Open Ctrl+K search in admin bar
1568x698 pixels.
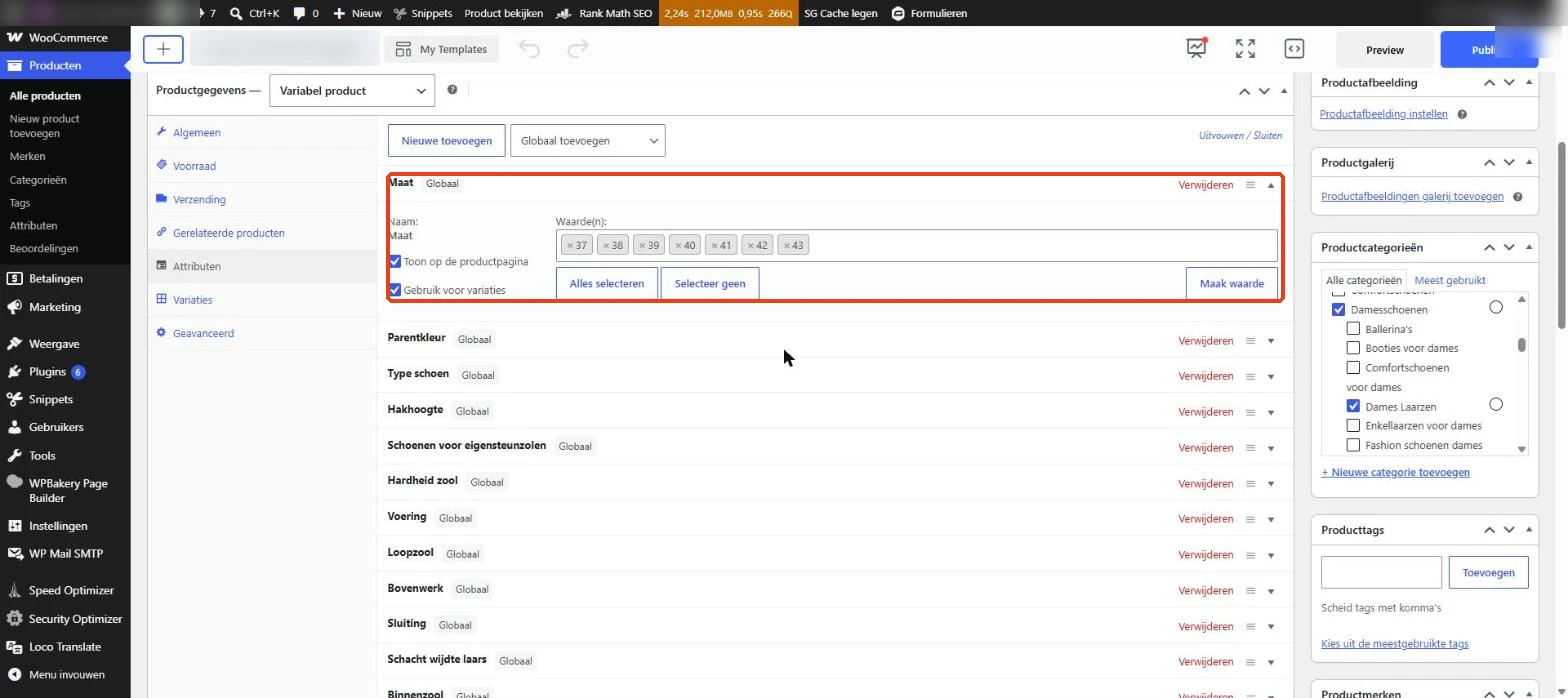coord(254,13)
